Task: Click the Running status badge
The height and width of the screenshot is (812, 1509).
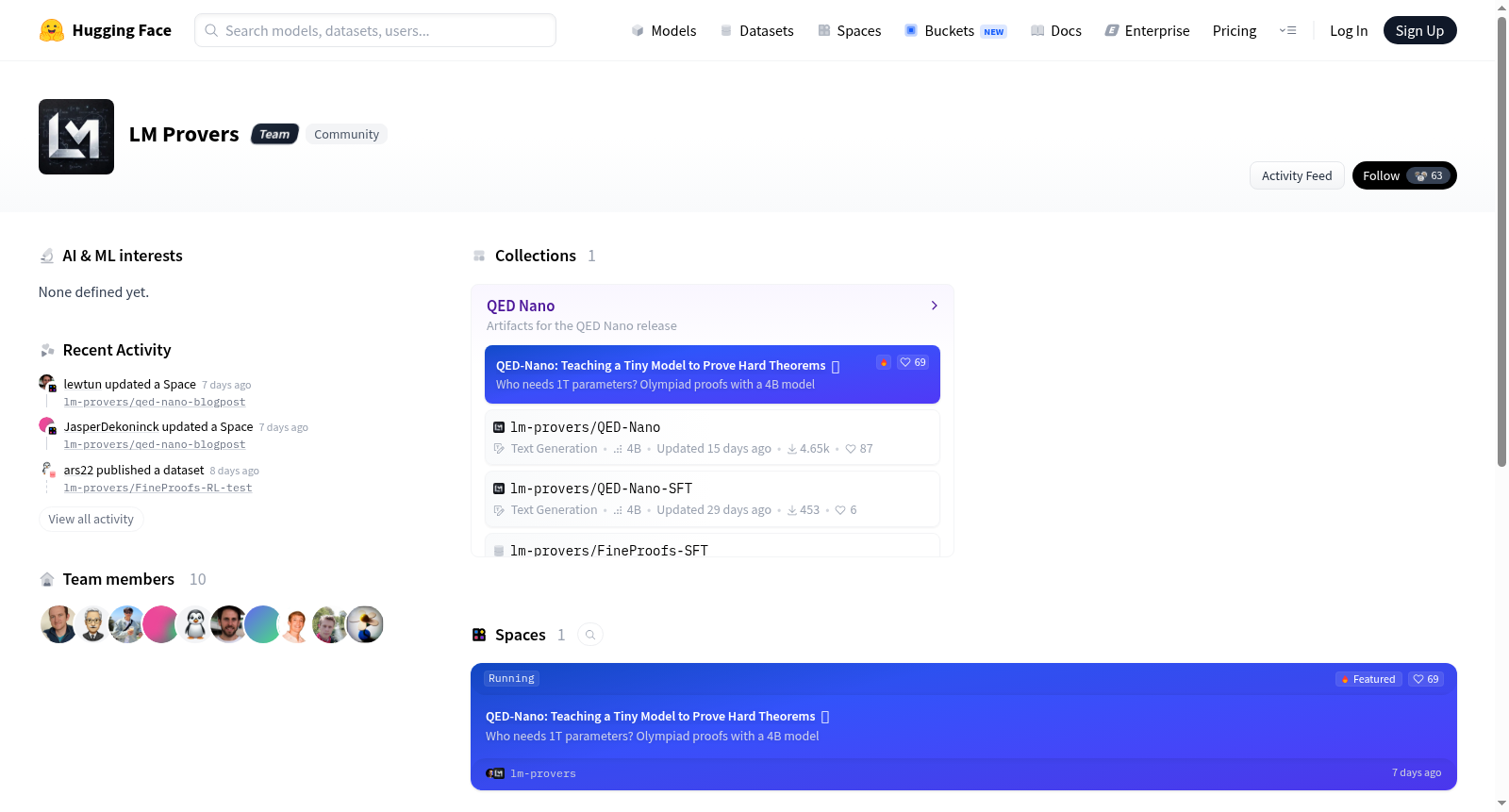Action: pyautogui.click(x=511, y=678)
